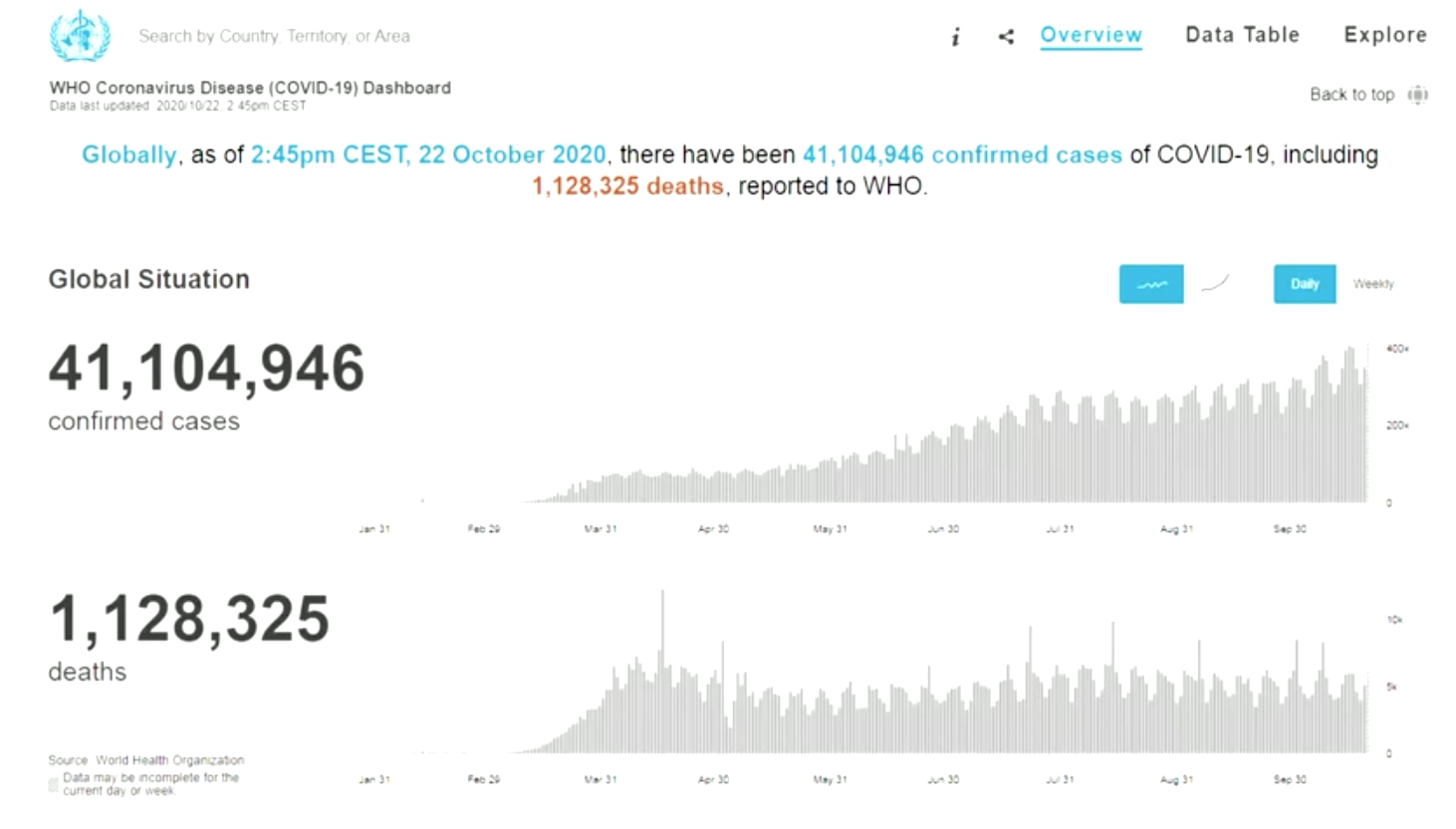Open the information (i) icon
Viewport: 1456px width, 829px height.
coord(955,37)
